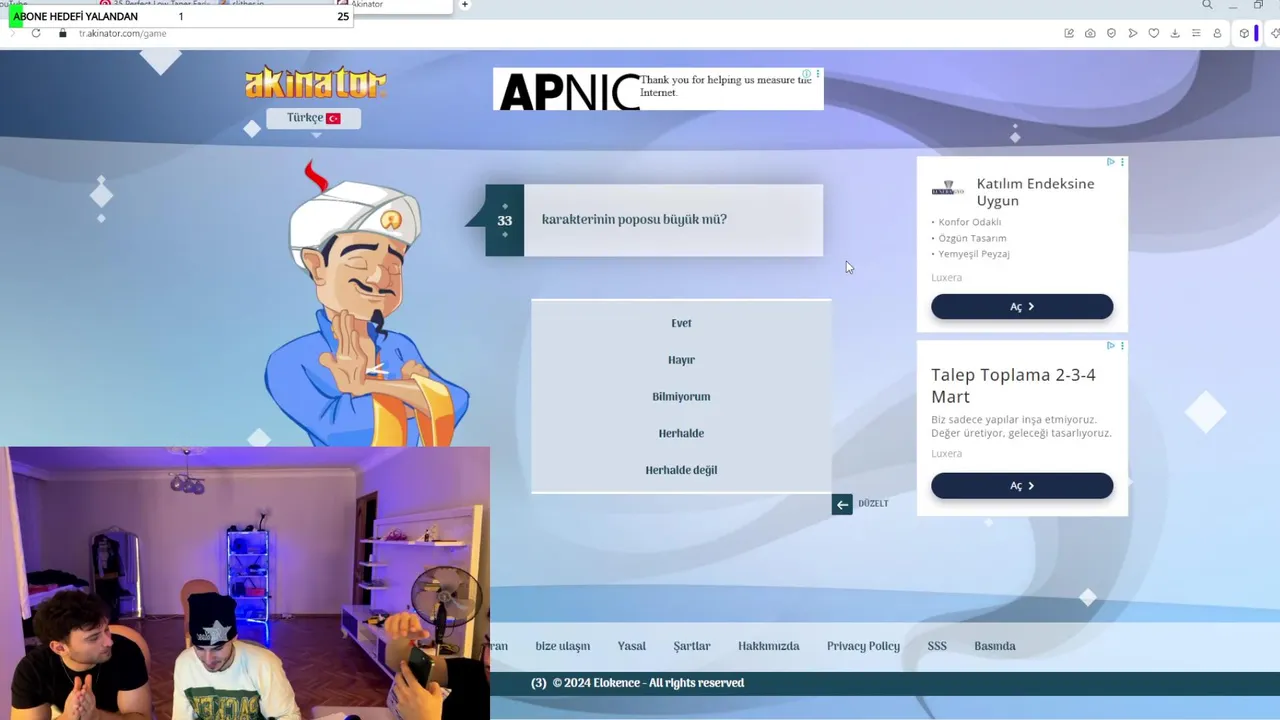
Task: Open the AI sparkle icon in the toolbar
Action: tap(1275, 33)
